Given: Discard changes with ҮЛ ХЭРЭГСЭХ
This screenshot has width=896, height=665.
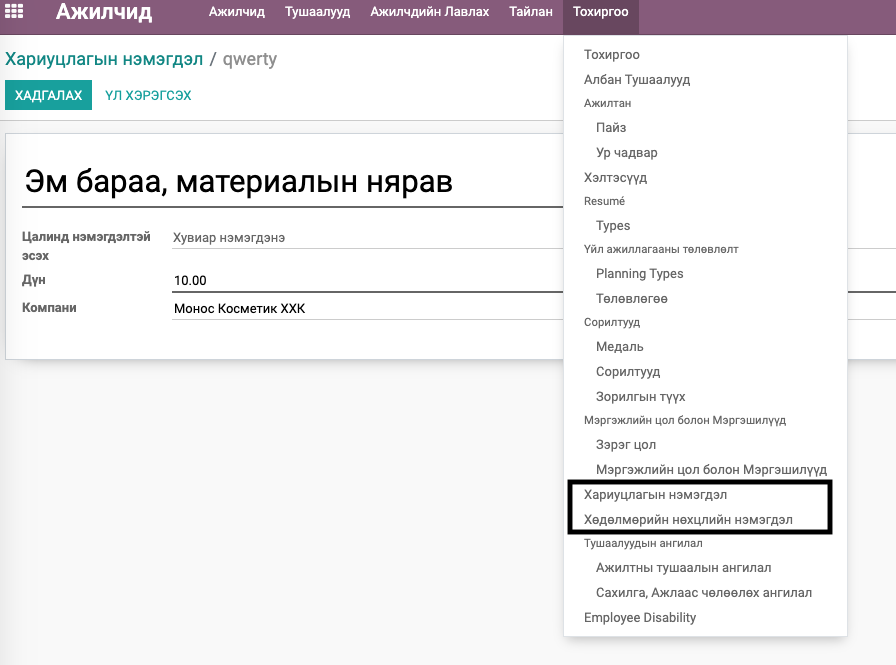Looking at the screenshot, I should coord(148,95).
